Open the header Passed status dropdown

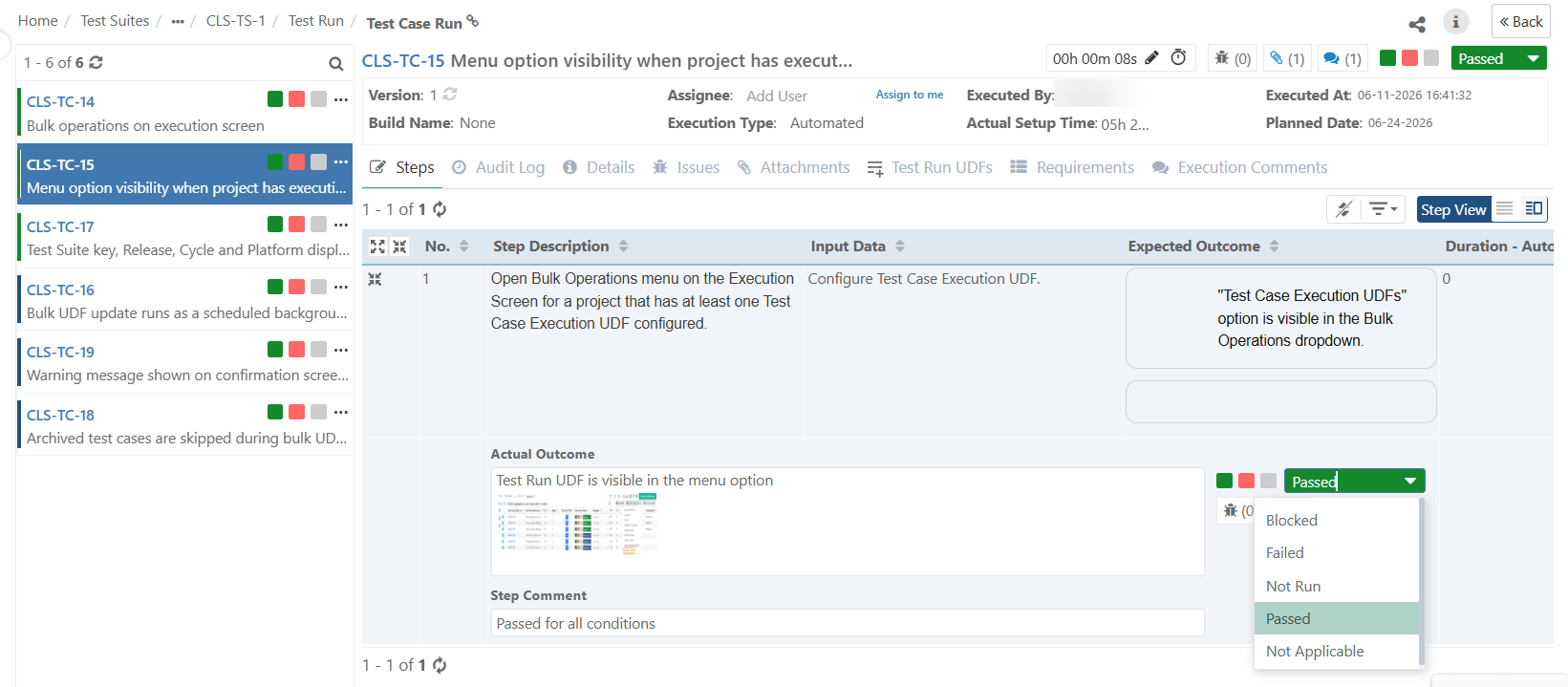pyautogui.click(x=1498, y=58)
